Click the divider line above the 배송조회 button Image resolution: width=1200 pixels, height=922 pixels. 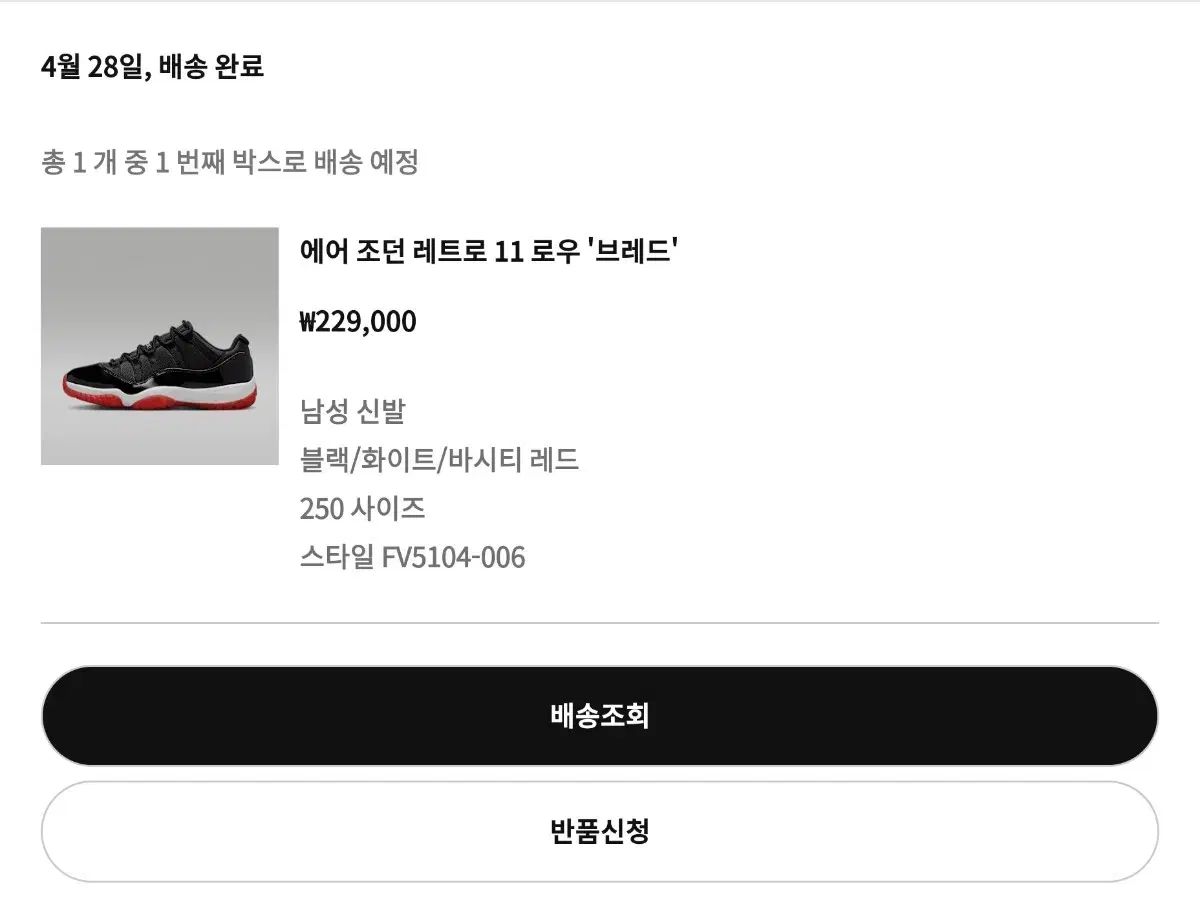[x=599, y=623]
